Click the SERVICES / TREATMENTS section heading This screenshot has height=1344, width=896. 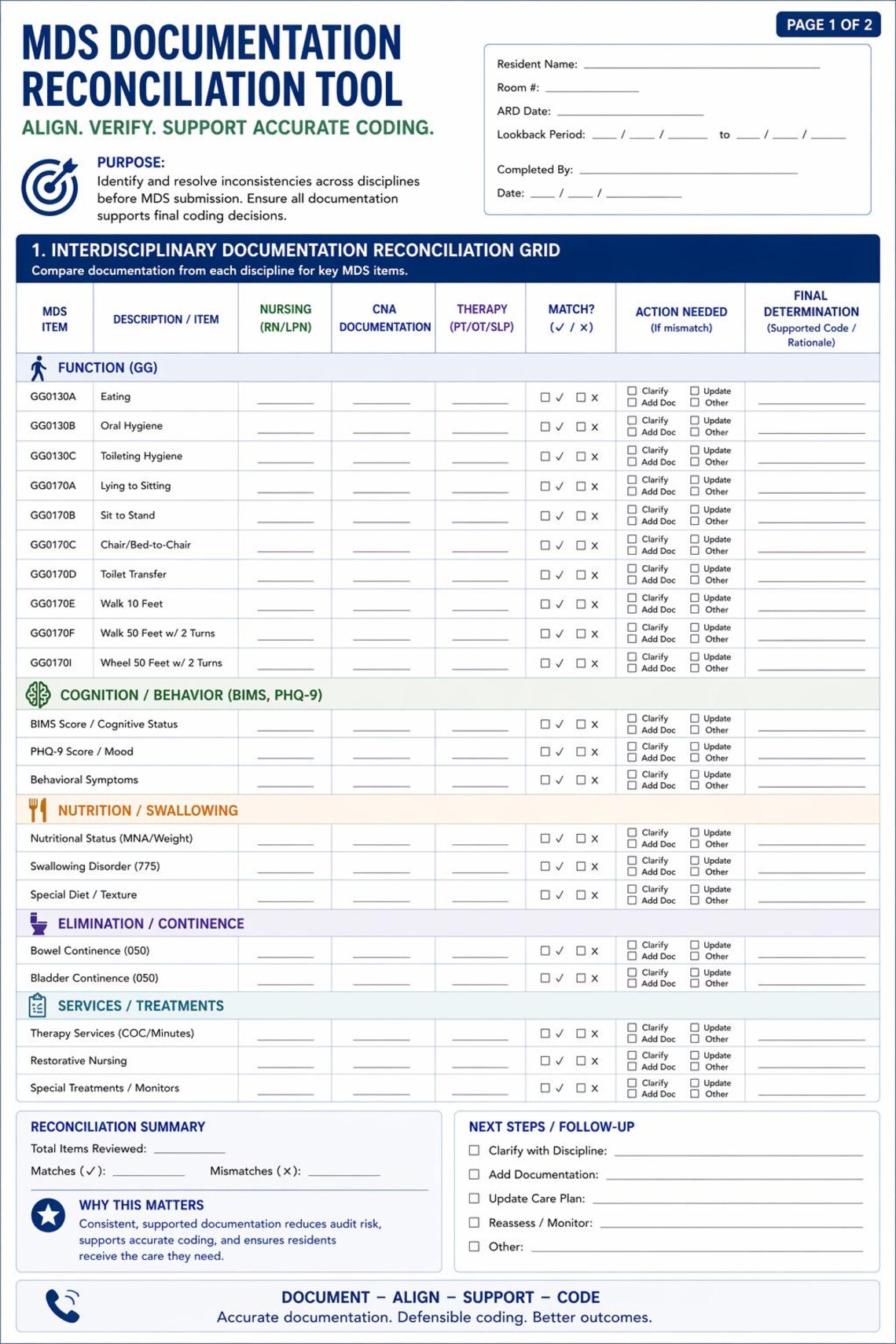click(141, 1006)
